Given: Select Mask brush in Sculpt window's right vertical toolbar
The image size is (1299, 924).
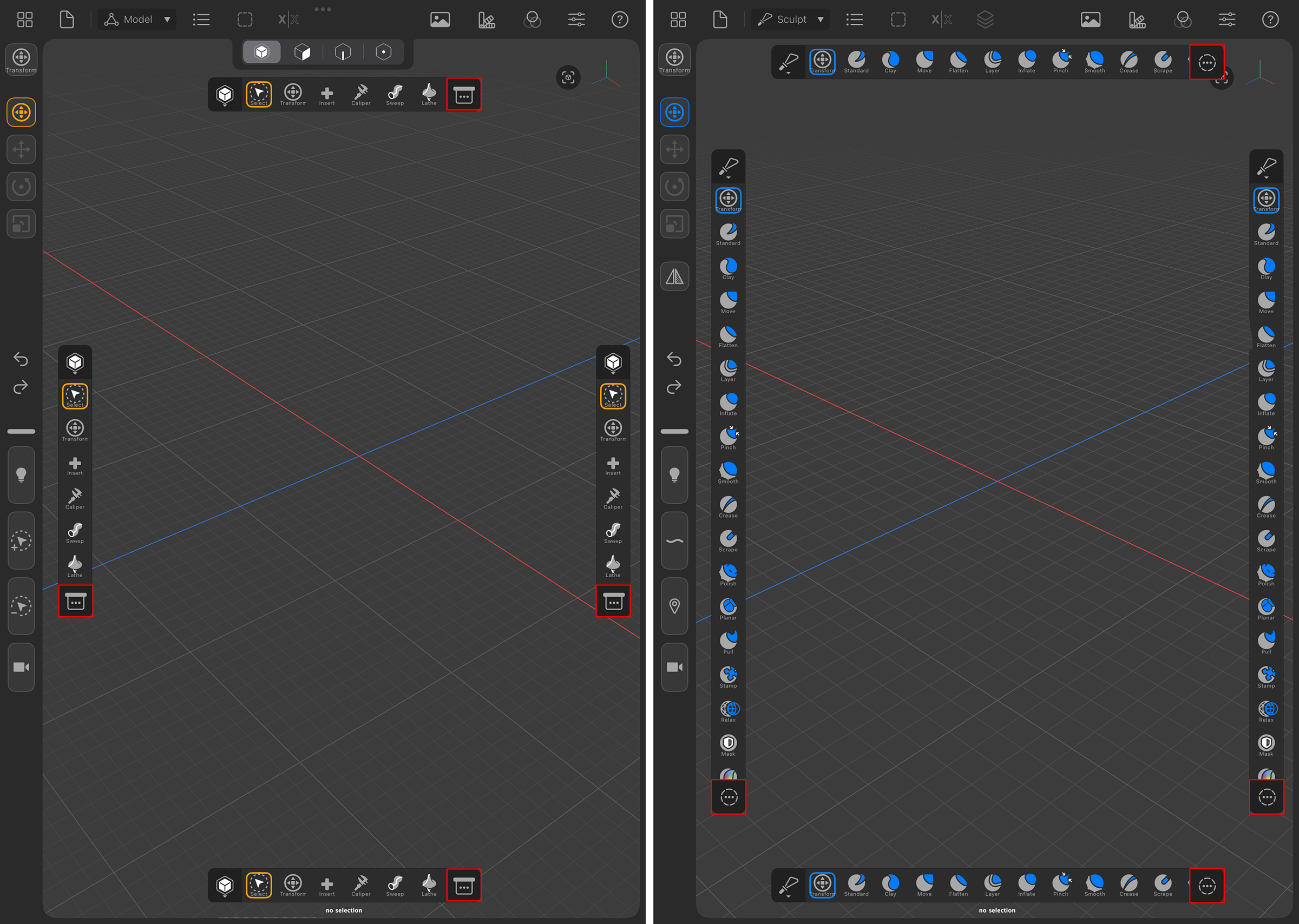Looking at the screenshot, I should (1266, 745).
